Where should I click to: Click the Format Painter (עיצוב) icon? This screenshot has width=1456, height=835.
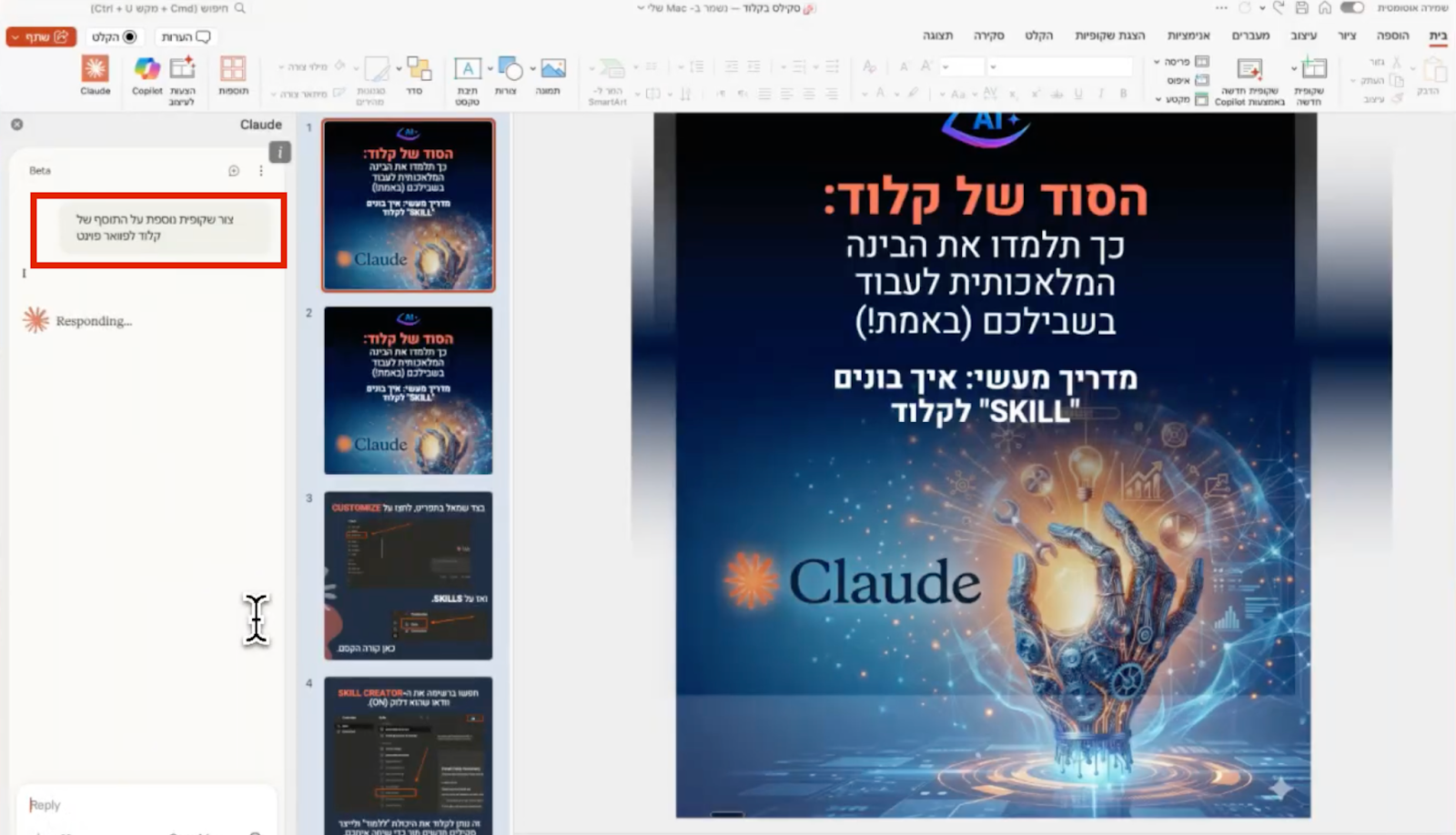[1396, 98]
